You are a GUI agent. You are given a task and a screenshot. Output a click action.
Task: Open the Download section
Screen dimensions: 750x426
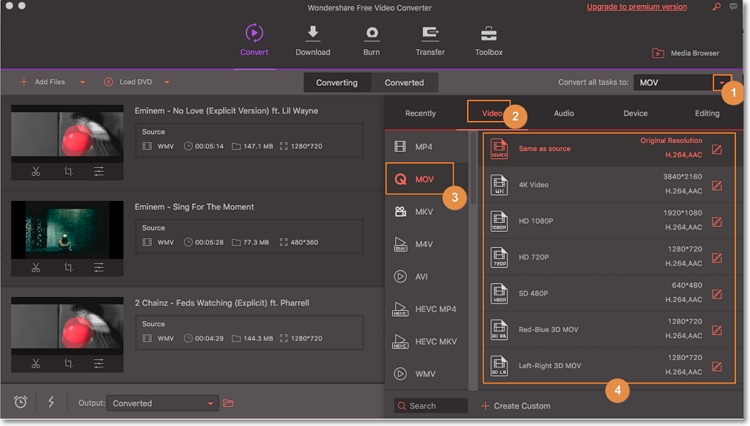tap(312, 40)
